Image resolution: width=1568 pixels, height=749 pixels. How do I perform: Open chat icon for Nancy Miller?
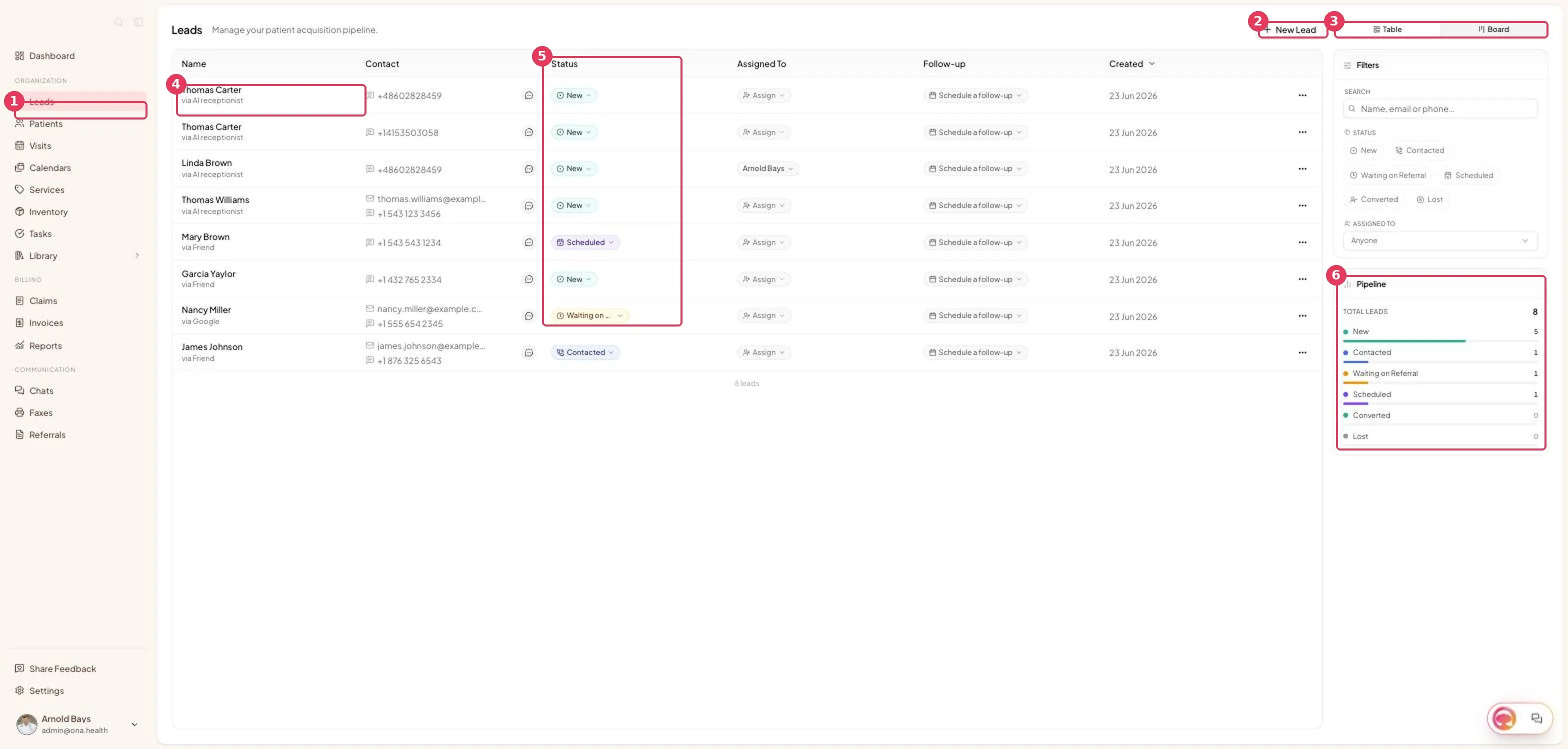click(529, 316)
